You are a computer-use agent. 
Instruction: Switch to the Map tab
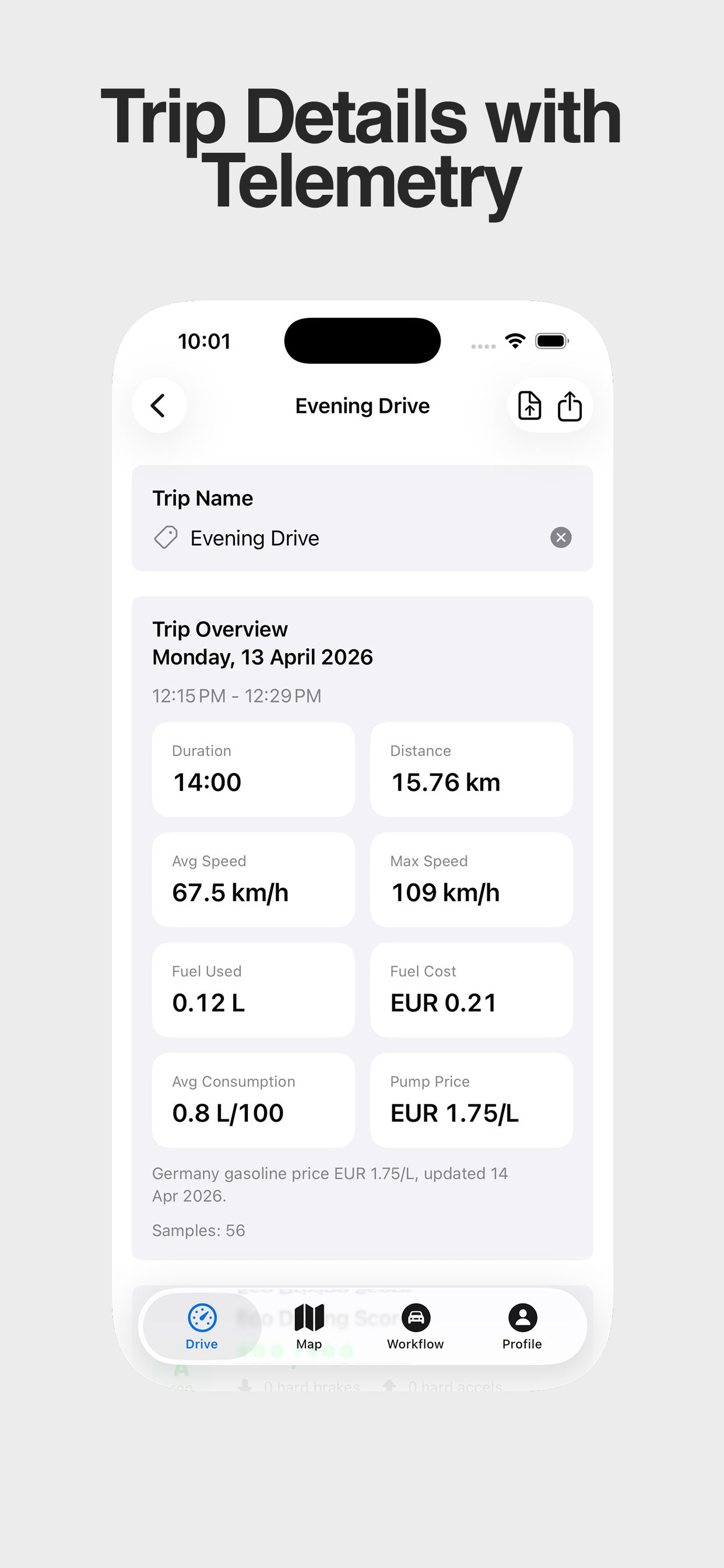[x=309, y=1326]
